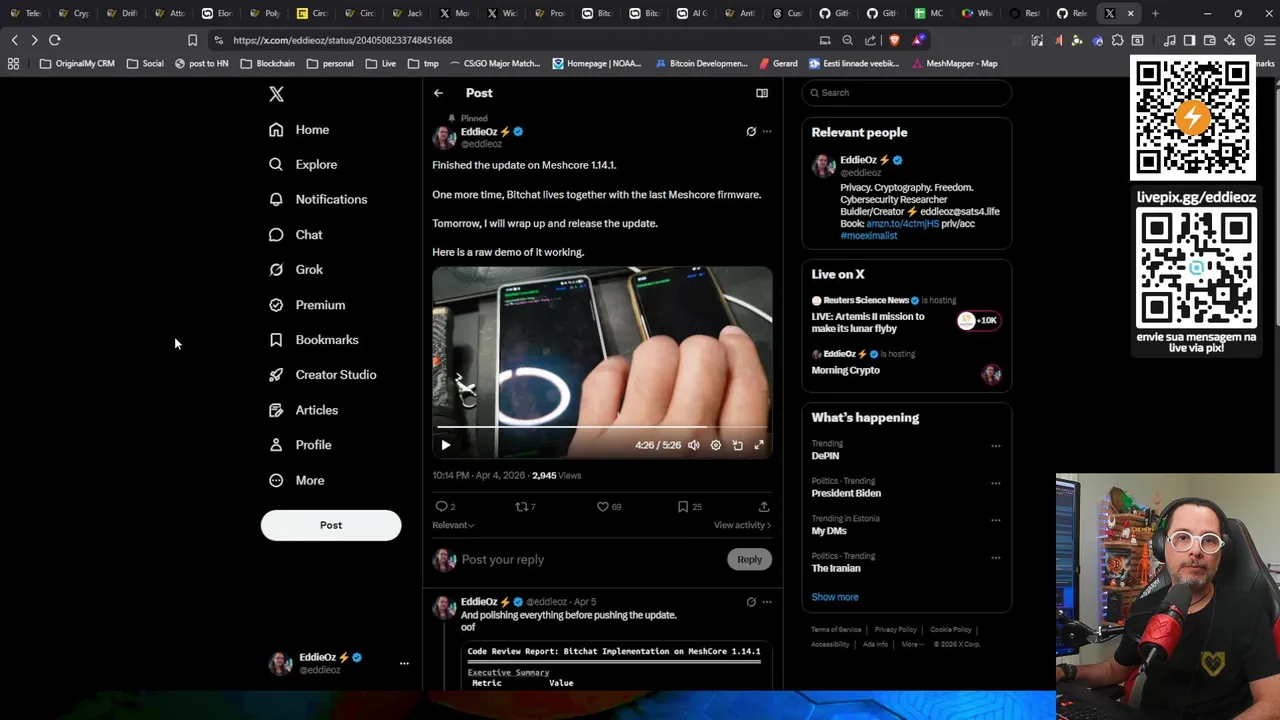The image size is (1280, 720).
Task: Open more options for The Iranian trend
Action: pyautogui.click(x=995, y=558)
